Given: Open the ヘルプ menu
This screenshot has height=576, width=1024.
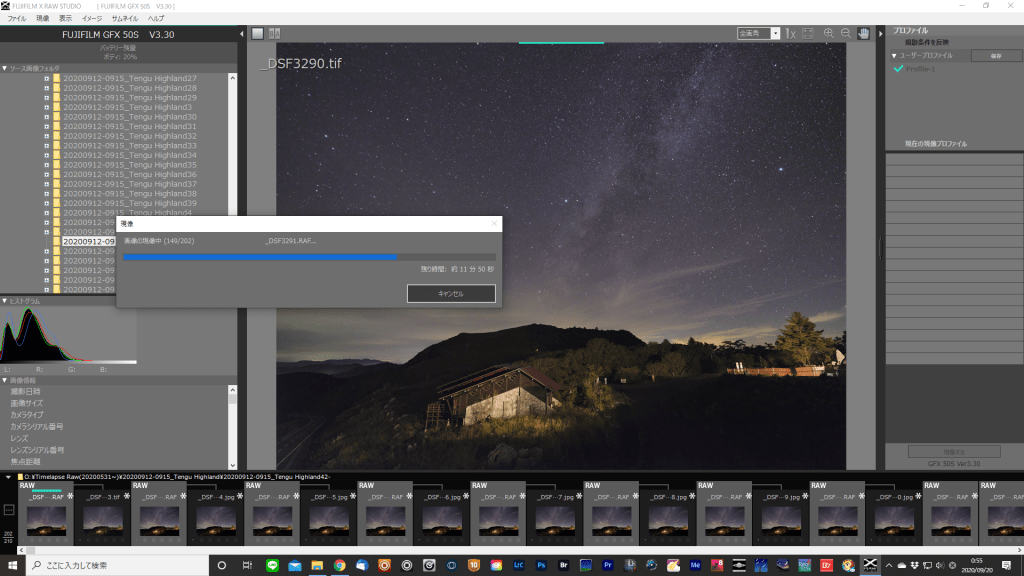Looking at the screenshot, I should click(156, 18).
